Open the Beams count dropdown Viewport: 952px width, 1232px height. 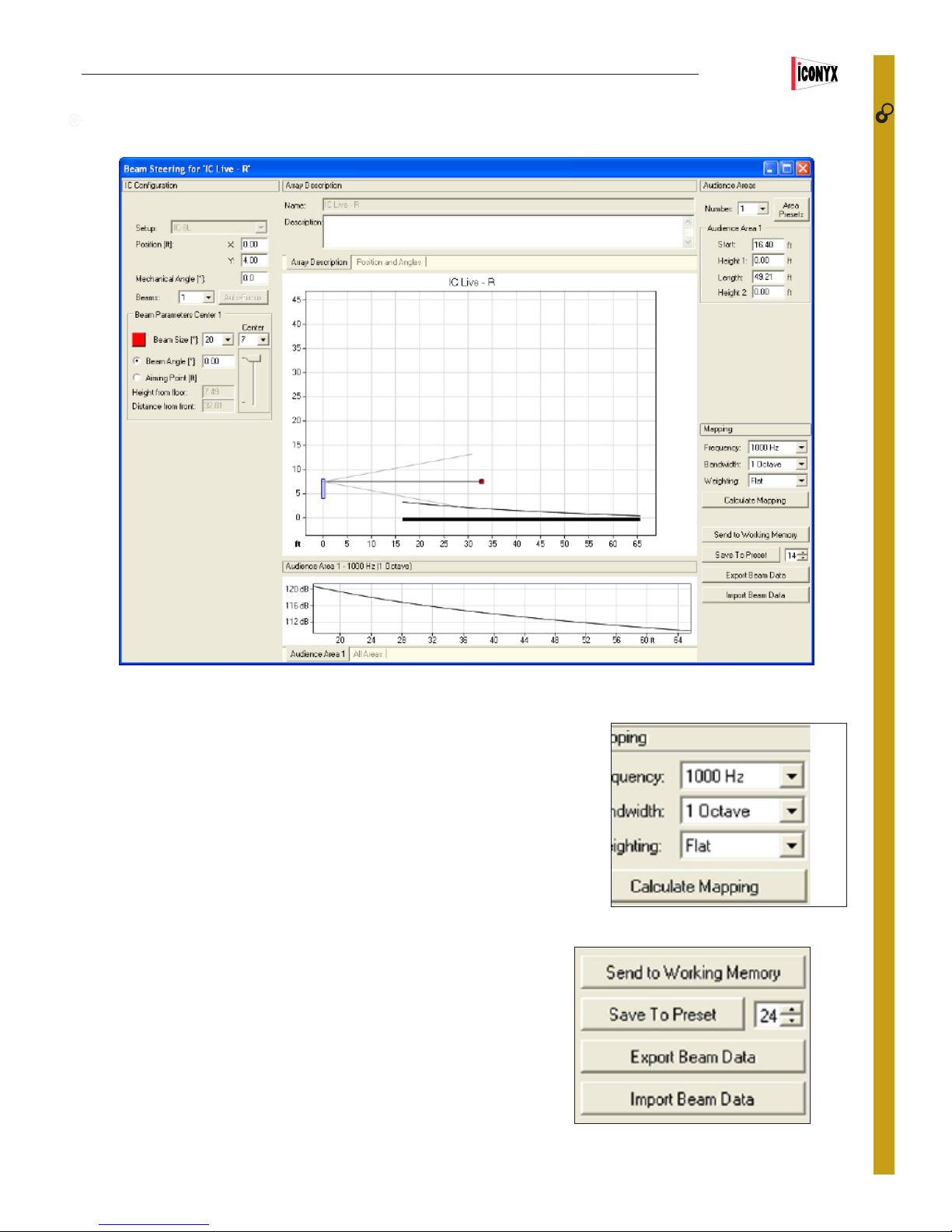tap(208, 298)
